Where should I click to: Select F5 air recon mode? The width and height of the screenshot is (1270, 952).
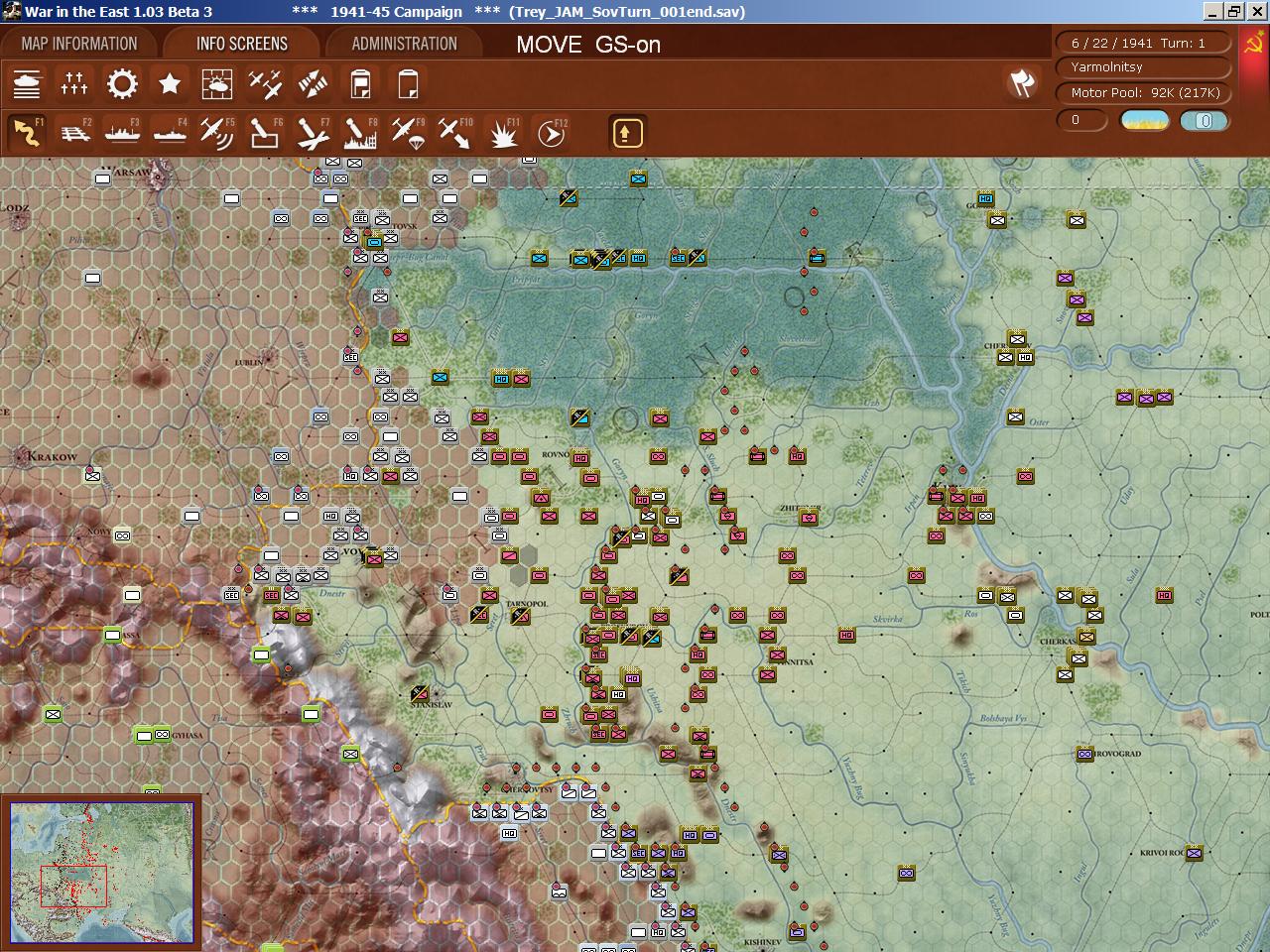pyautogui.click(x=217, y=132)
